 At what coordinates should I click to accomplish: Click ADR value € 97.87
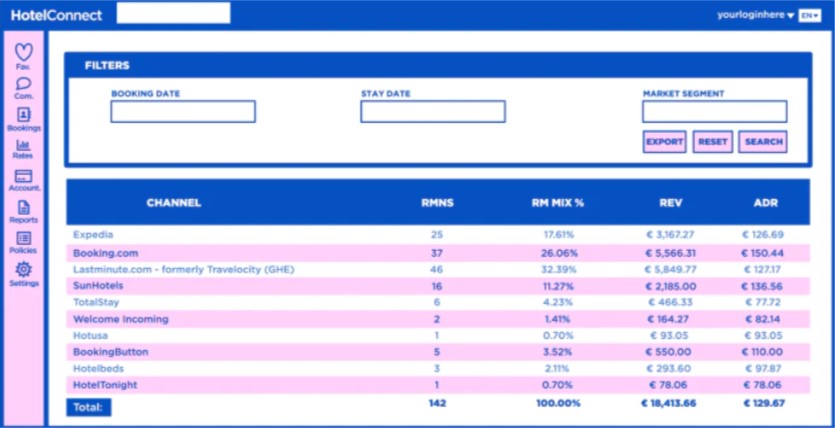(762, 368)
